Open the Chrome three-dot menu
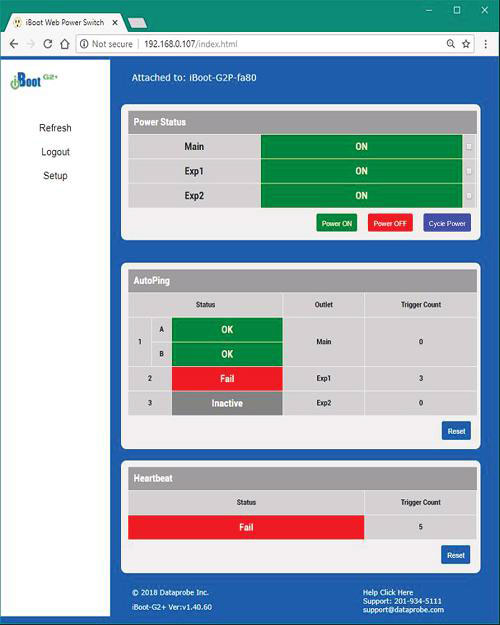The image size is (500, 625). click(485, 44)
